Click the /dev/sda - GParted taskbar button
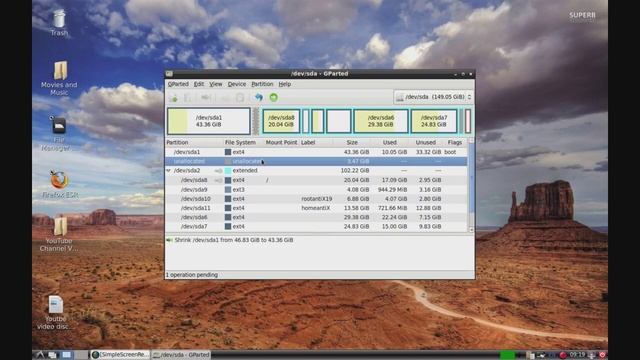Screen dimensions: 640x360 (x=181, y=355)
